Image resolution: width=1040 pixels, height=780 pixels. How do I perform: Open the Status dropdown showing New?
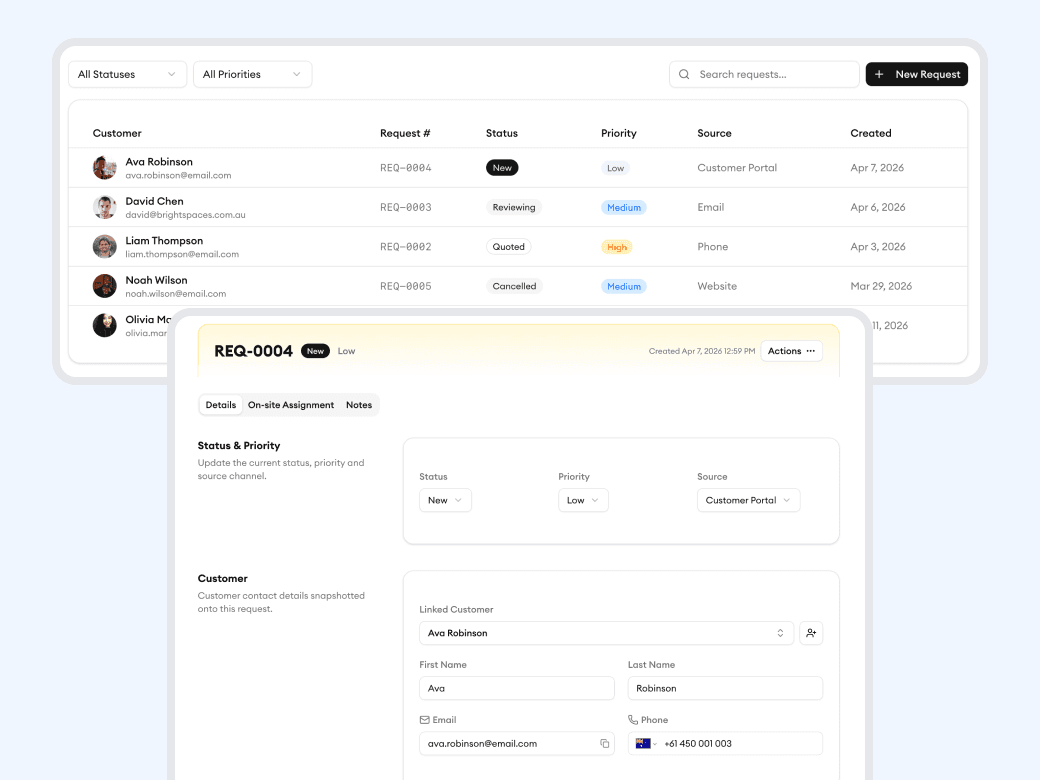point(444,499)
